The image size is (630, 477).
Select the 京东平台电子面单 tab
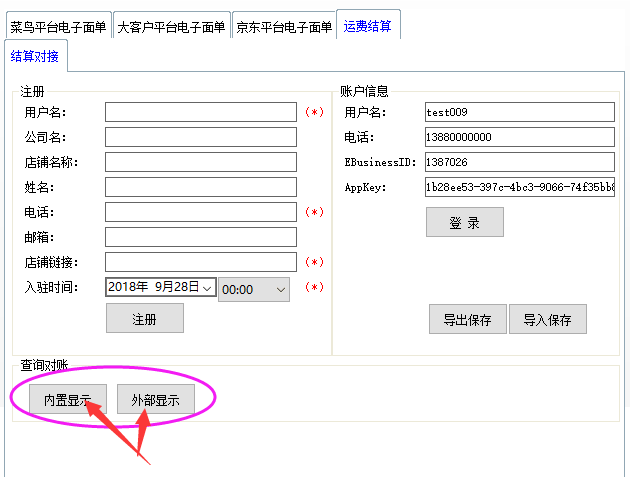pyautogui.click(x=284, y=27)
